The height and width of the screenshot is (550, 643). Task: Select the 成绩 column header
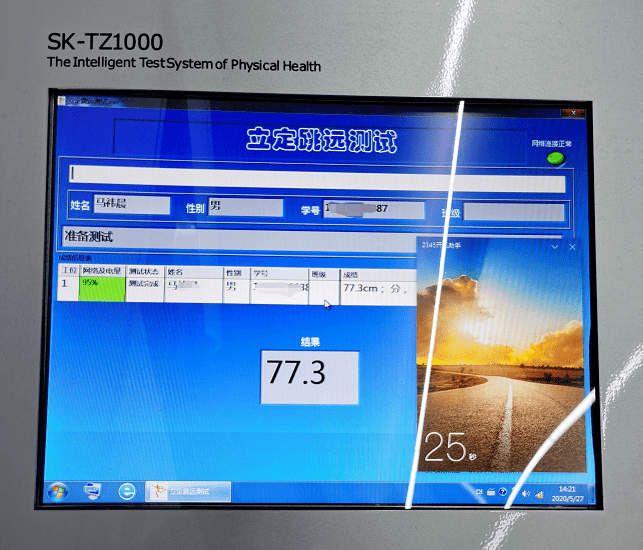(378, 275)
